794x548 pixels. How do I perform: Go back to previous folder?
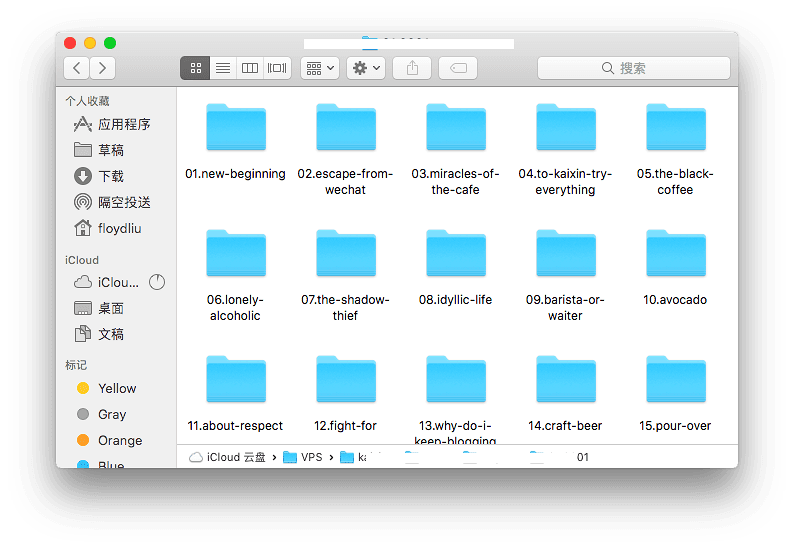(77, 68)
